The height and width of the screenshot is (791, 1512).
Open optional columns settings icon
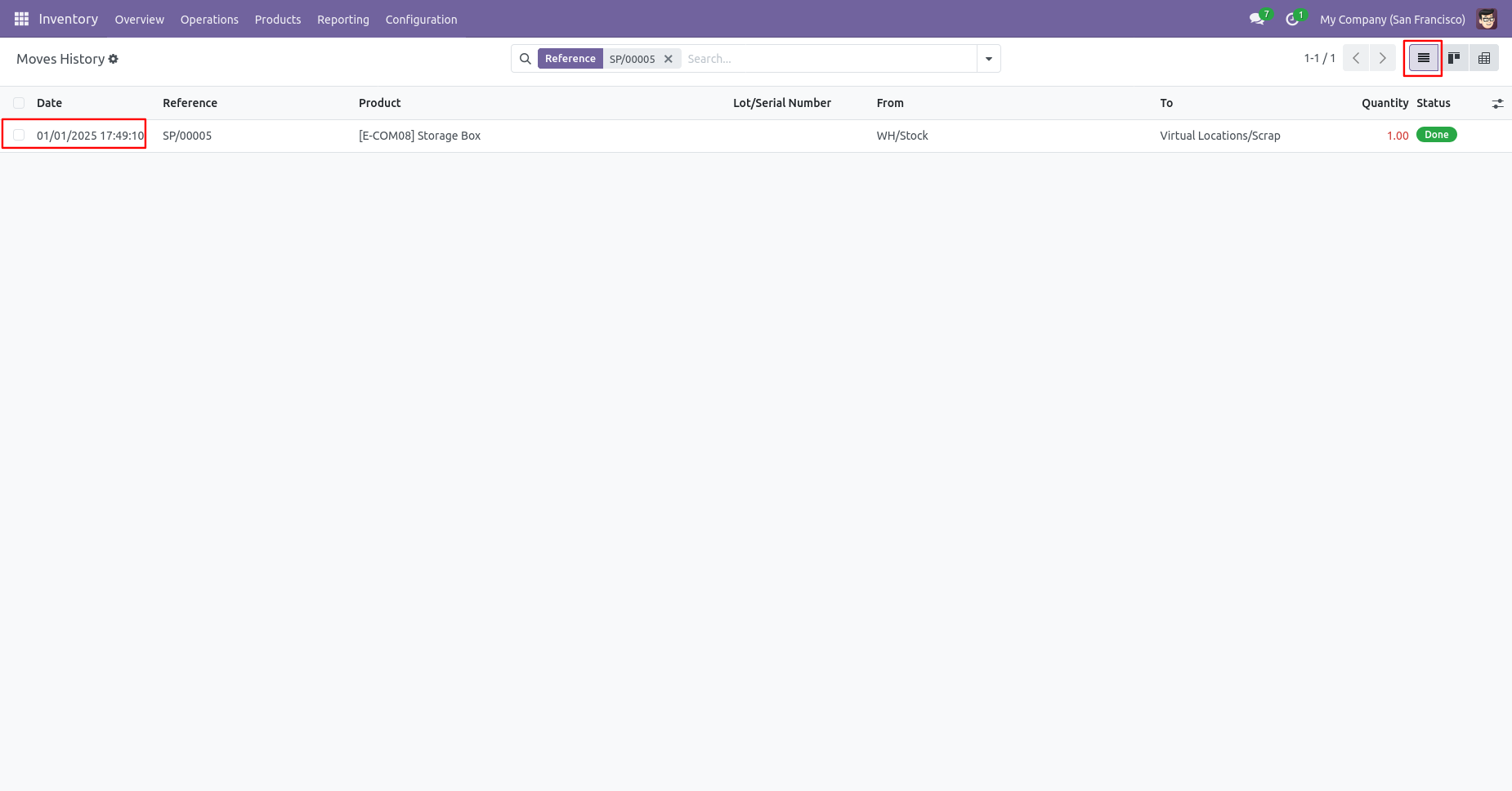click(1497, 104)
